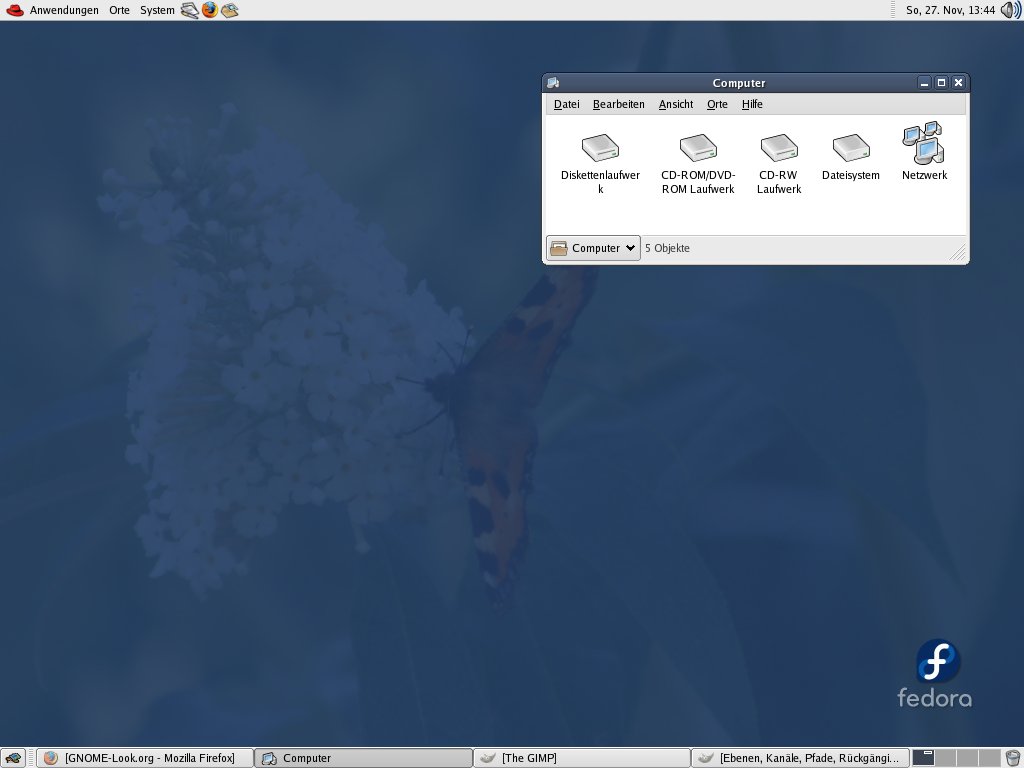
Task: Open the Ansicht menu
Action: 676,104
